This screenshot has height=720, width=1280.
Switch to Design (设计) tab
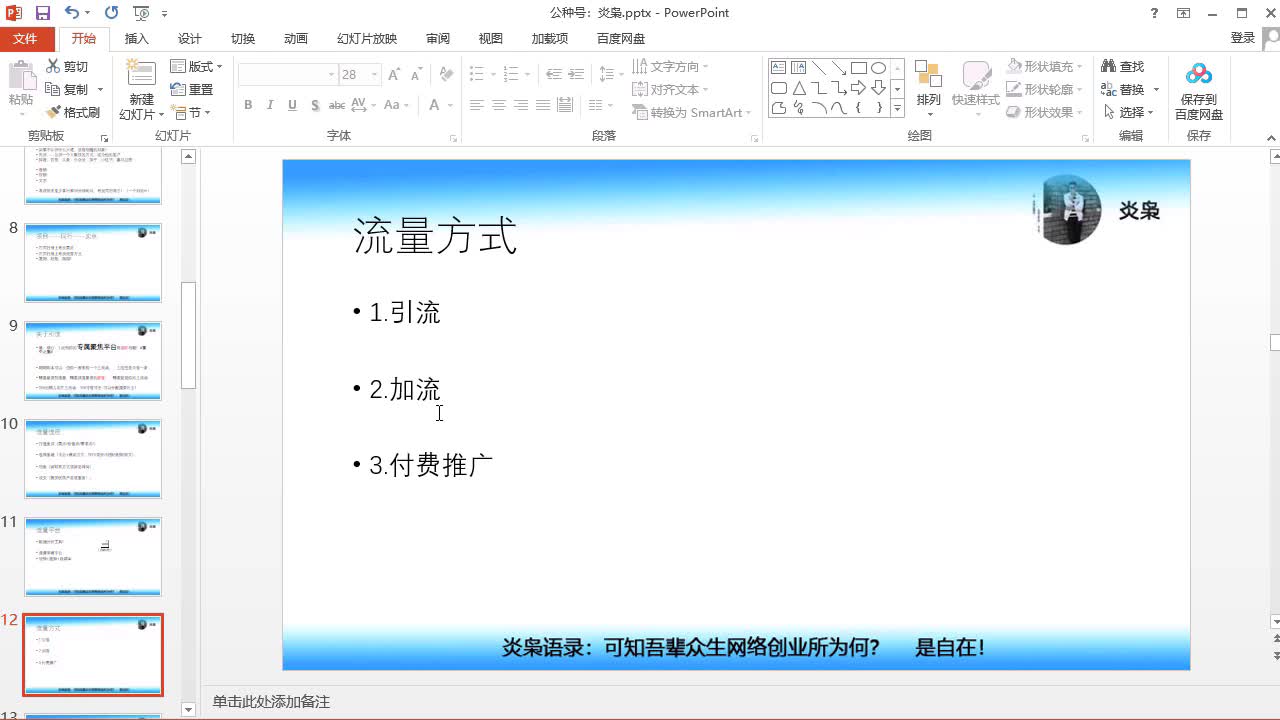189,39
